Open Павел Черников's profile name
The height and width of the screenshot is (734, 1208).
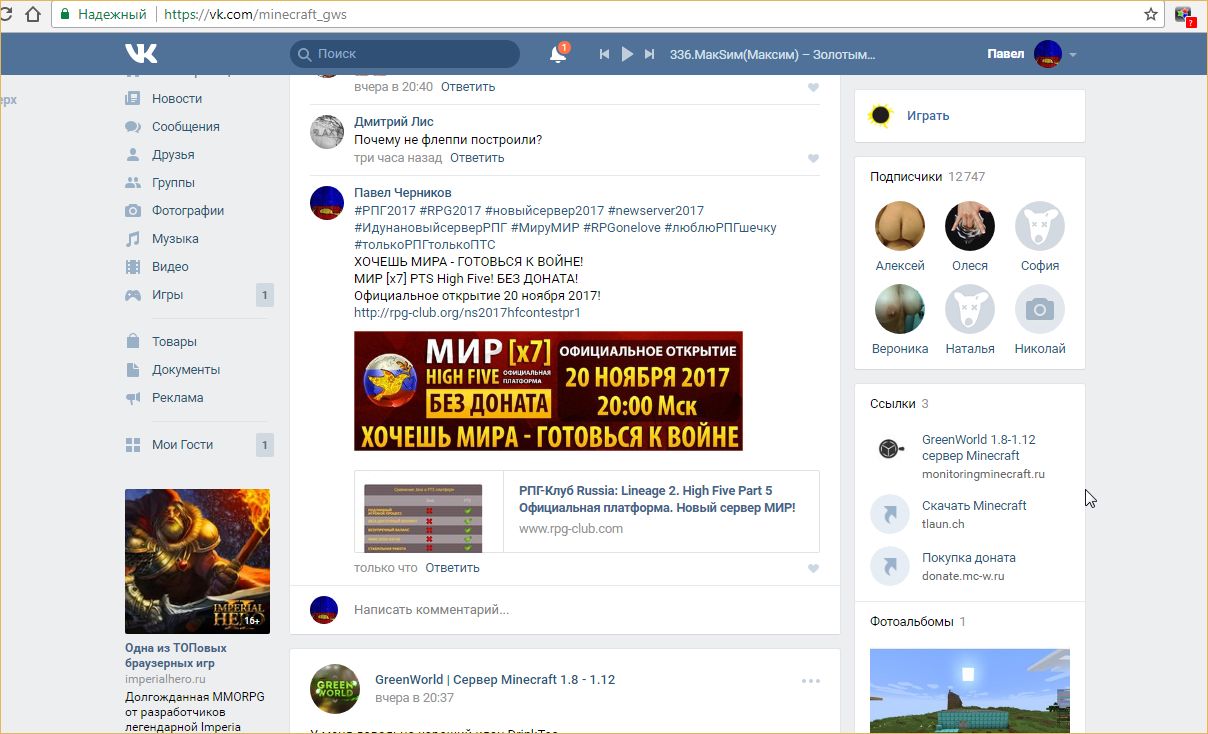click(403, 193)
